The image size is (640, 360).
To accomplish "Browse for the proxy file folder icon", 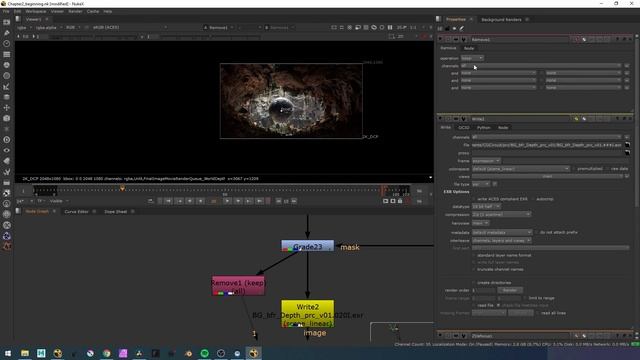I will point(627,153).
